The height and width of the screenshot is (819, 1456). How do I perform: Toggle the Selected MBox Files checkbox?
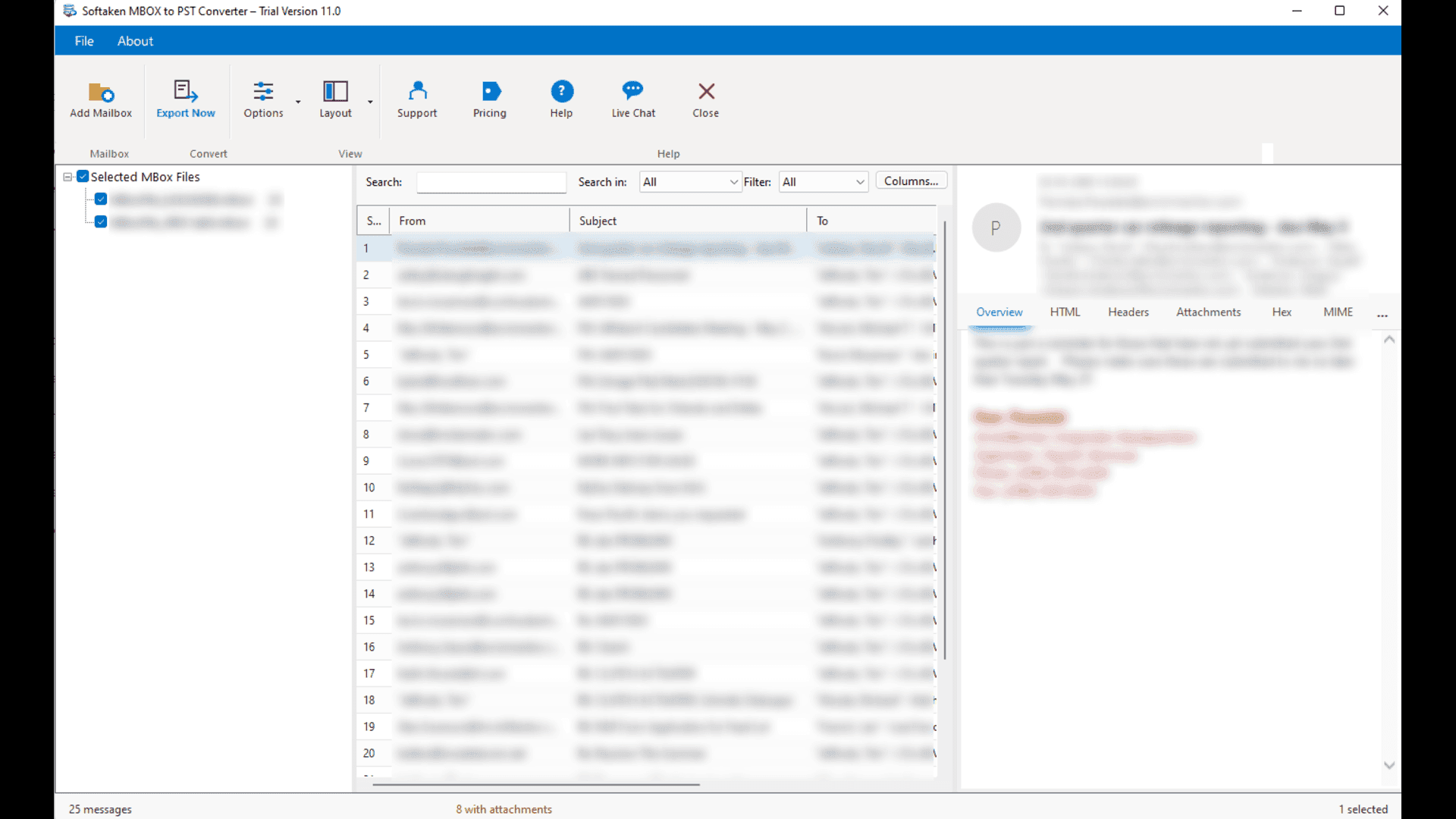83,177
